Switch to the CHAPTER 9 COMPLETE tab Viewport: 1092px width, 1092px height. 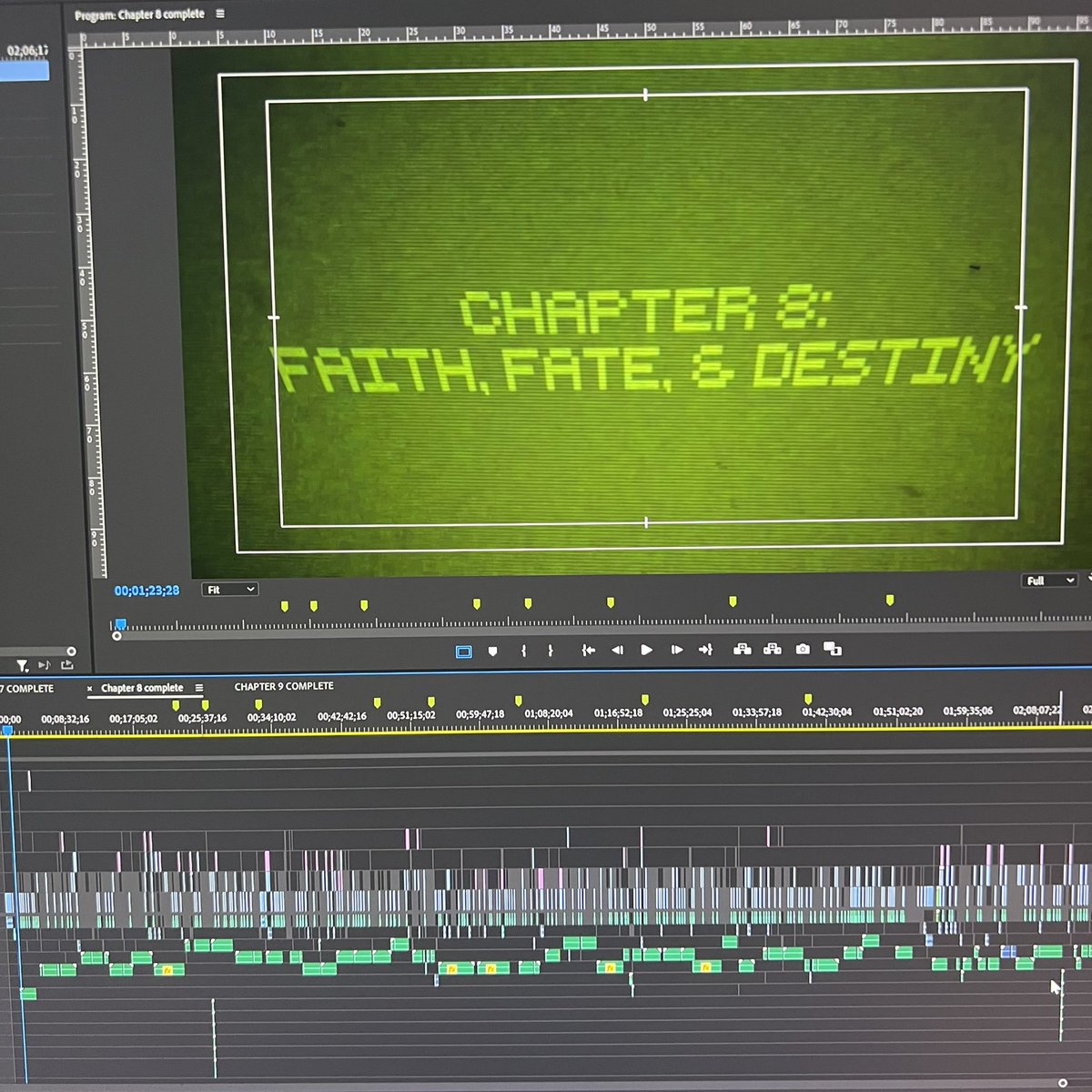[284, 686]
